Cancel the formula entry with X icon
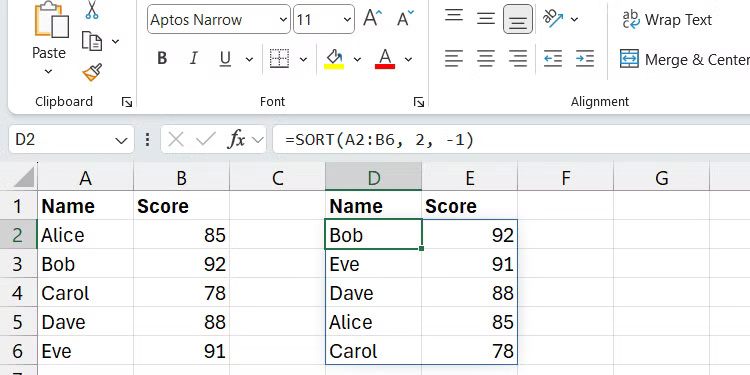Viewport: 750px width, 375px height. click(x=176, y=140)
